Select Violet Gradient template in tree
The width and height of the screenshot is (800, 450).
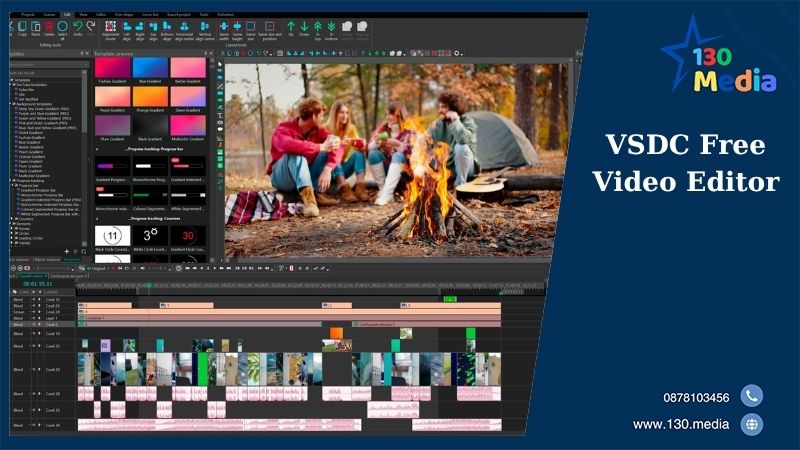31,133
